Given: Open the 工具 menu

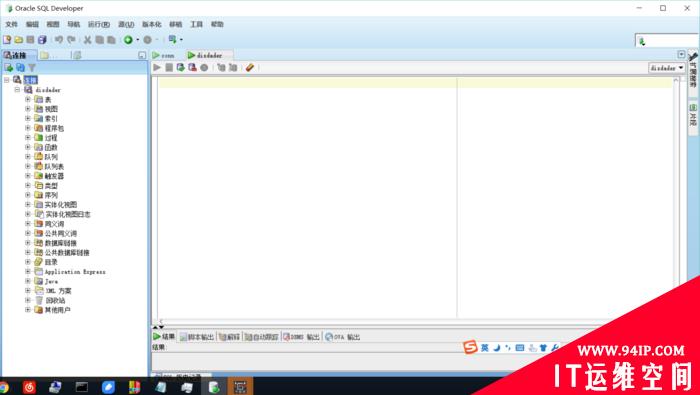Looking at the screenshot, I should pyautogui.click(x=196, y=24).
